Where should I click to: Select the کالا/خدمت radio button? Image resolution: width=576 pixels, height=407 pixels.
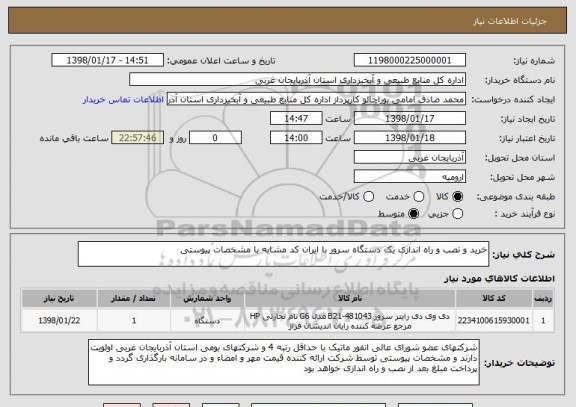click(x=368, y=197)
